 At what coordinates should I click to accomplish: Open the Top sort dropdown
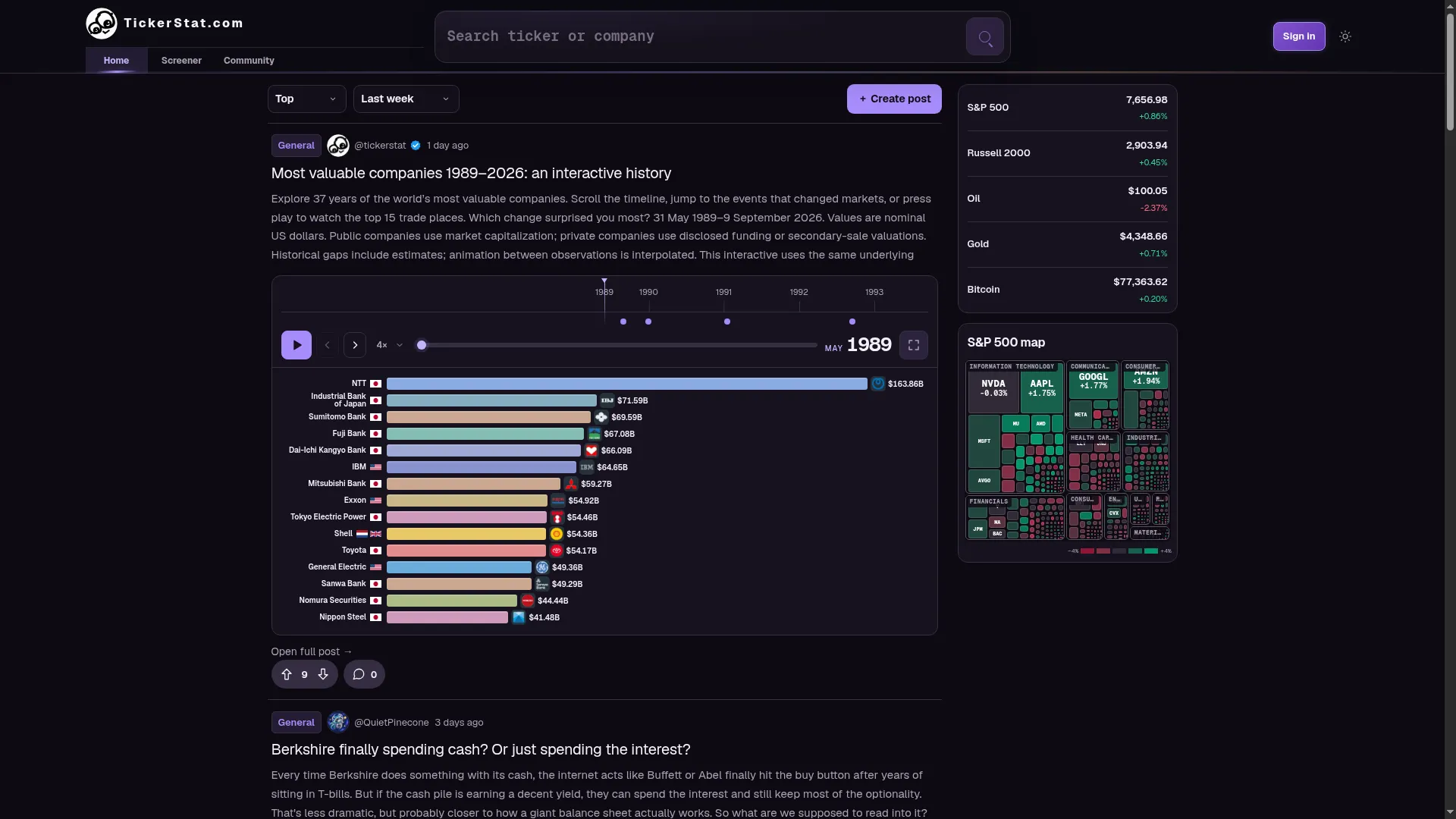[307, 99]
